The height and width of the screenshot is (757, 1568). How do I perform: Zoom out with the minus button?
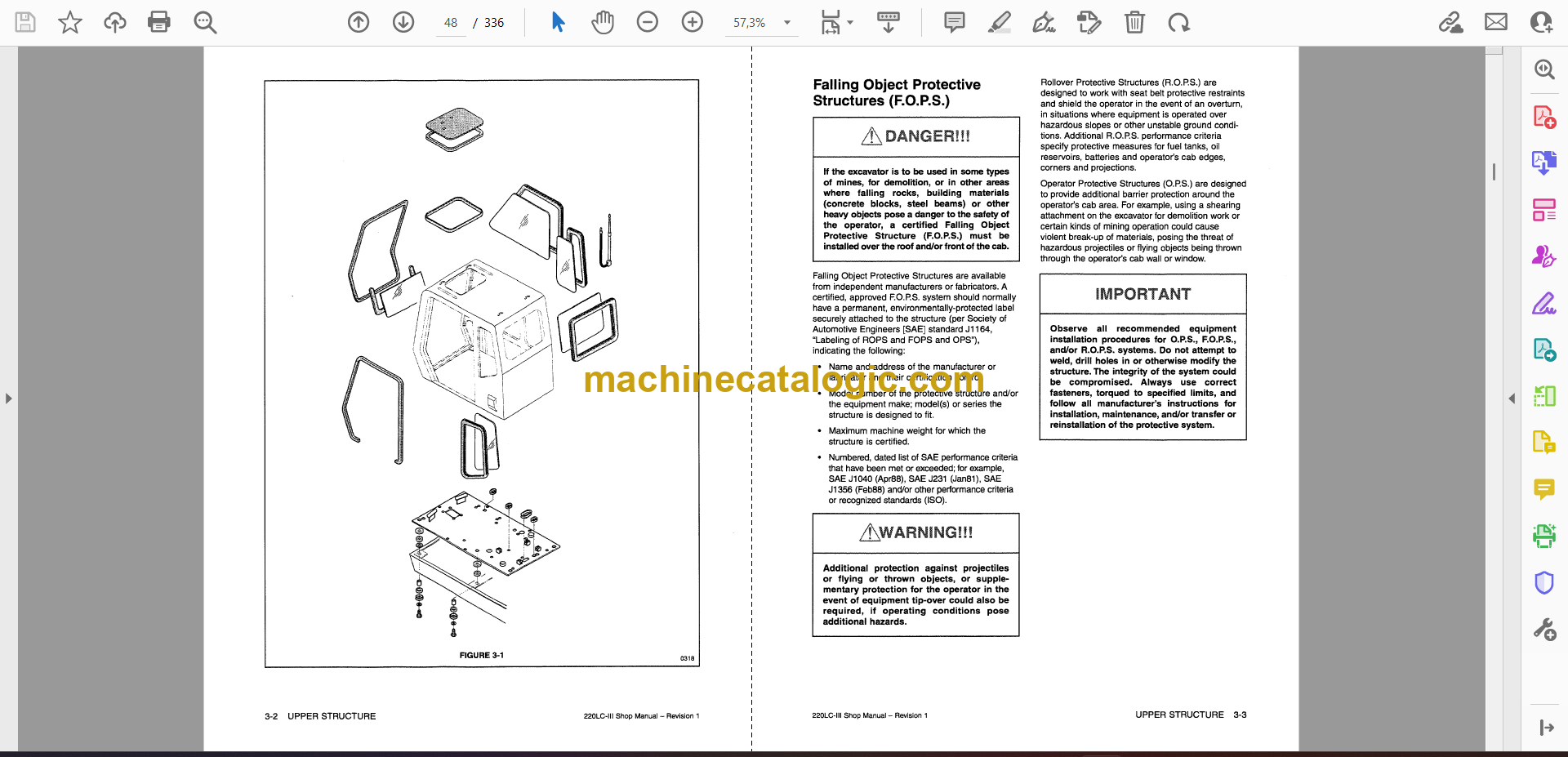tap(648, 22)
